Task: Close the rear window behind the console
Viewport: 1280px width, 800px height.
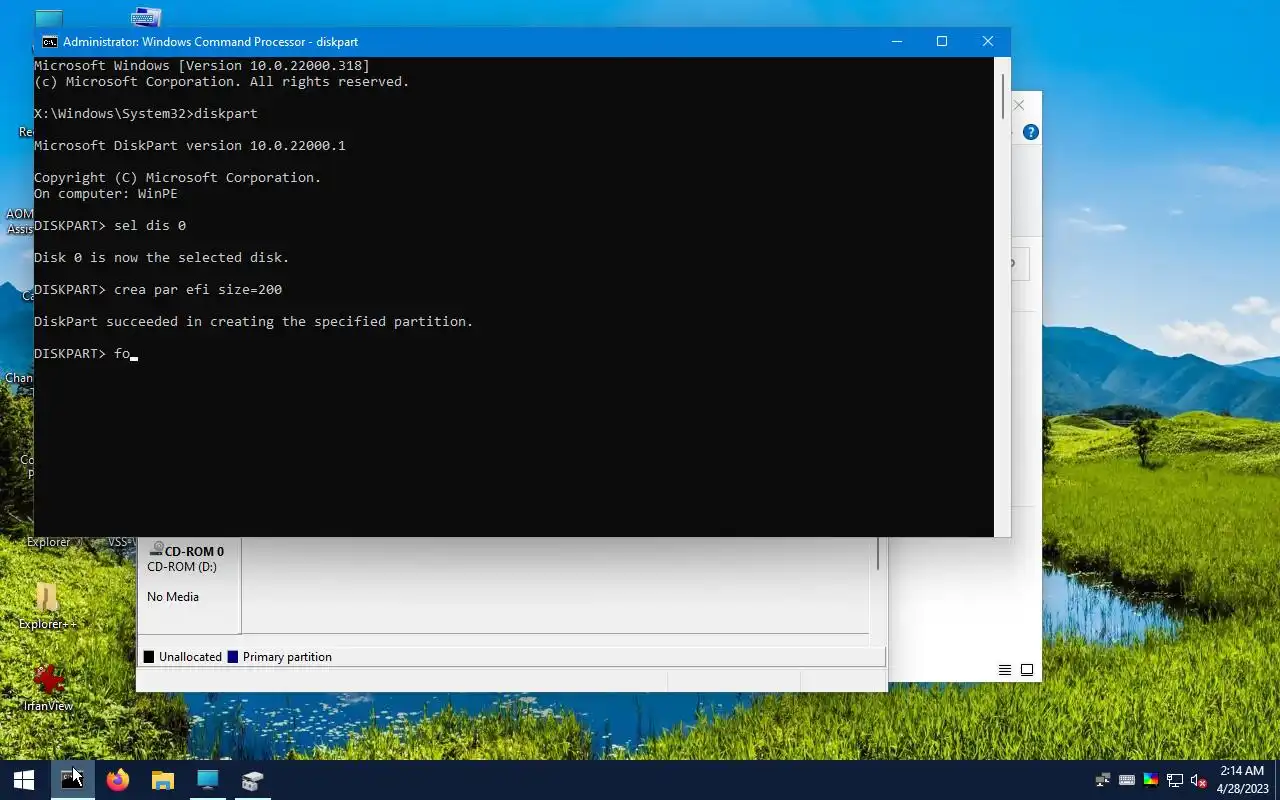Action: point(1019,105)
